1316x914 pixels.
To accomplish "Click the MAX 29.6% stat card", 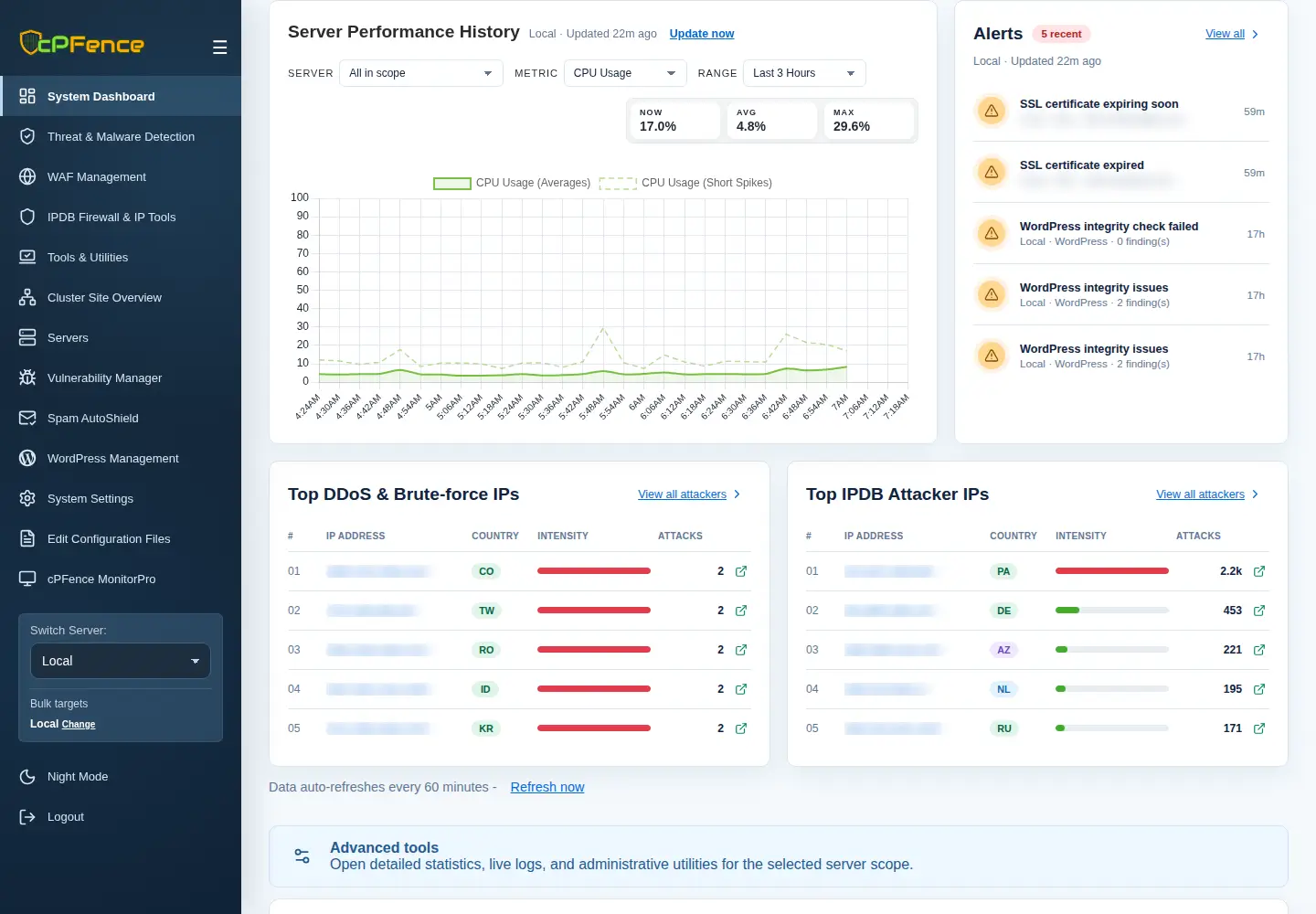I will (868, 121).
